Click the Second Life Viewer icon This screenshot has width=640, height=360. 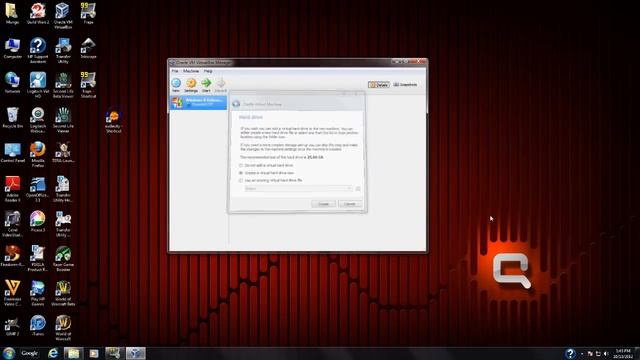63,120
